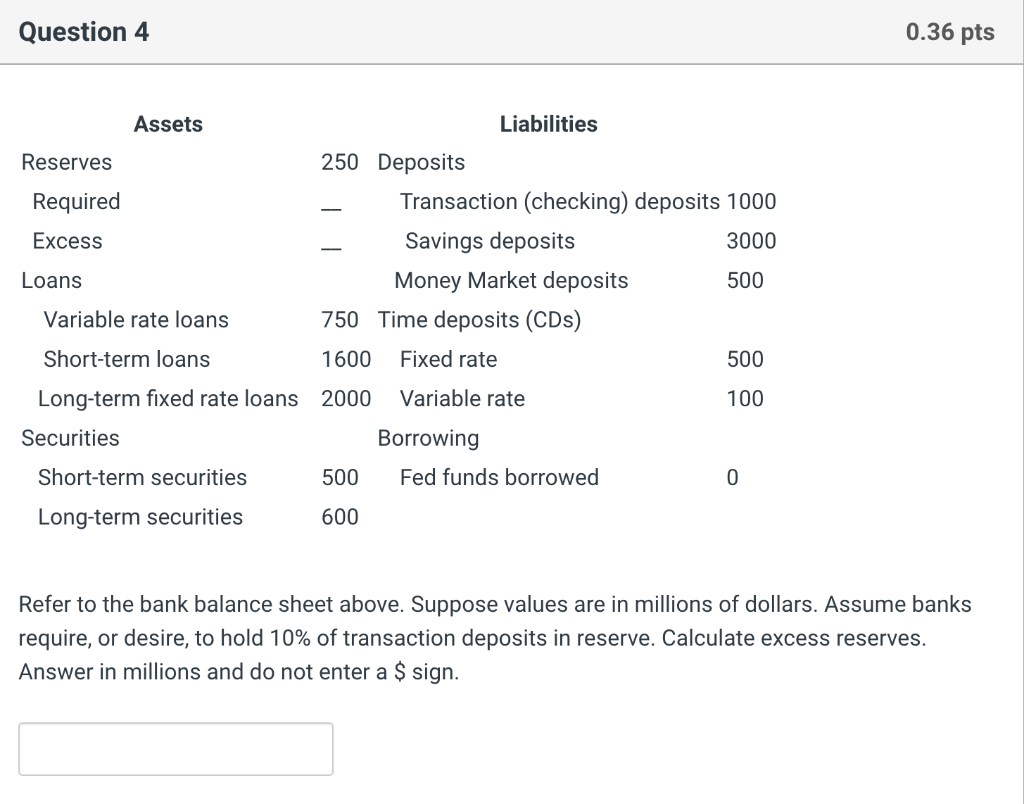Screen dimensions: 1024x804
Task: Click the Variable rate loans value 750
Action: (x=342, y=320)
